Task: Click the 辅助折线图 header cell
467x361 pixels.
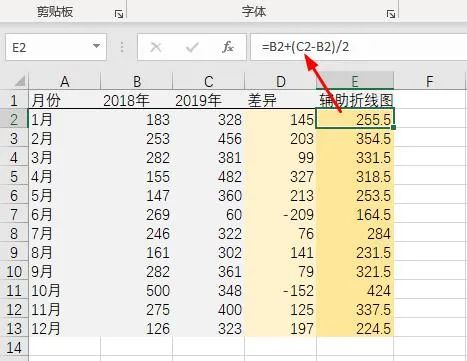Action: click(x=355, y=100)
